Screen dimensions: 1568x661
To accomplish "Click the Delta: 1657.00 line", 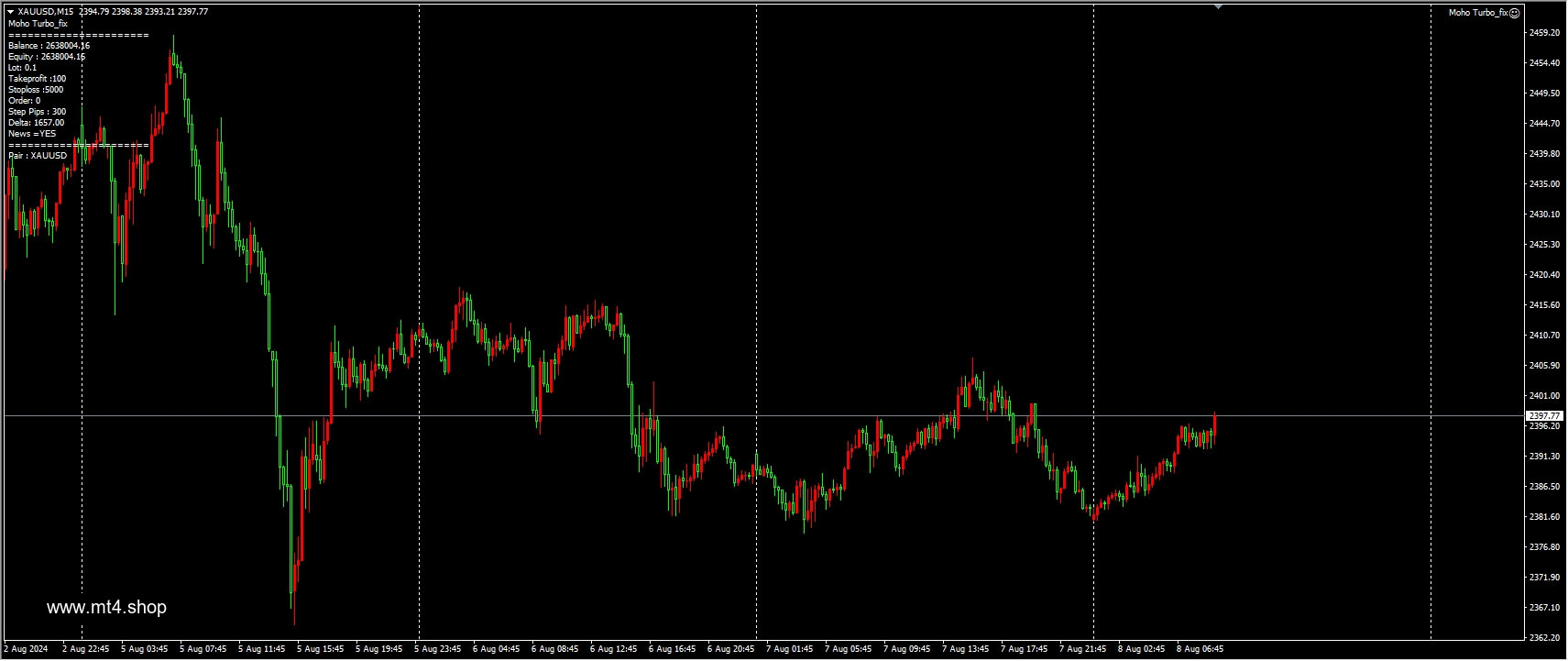I will [37, 123].
